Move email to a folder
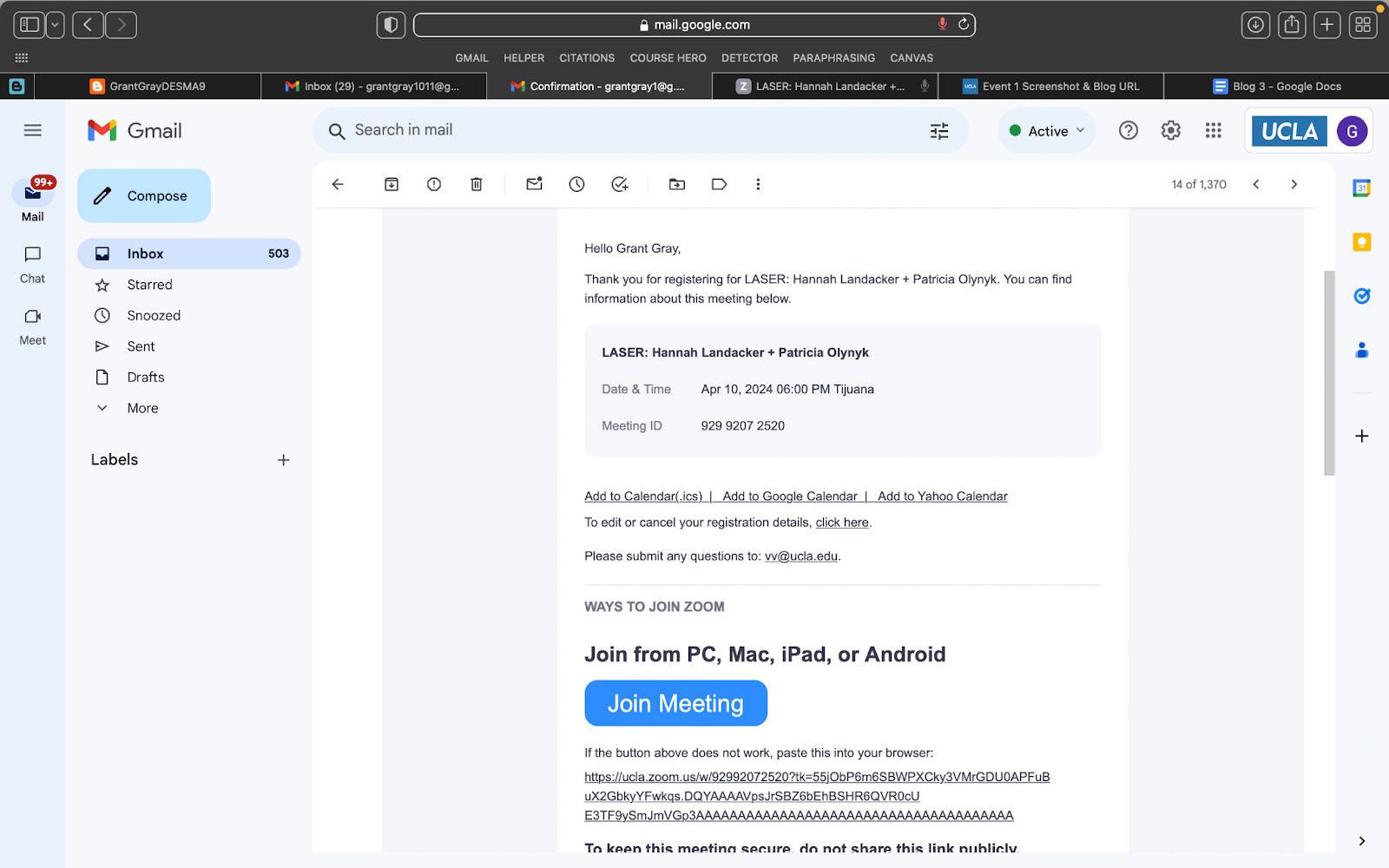 (x=677, y=184)
